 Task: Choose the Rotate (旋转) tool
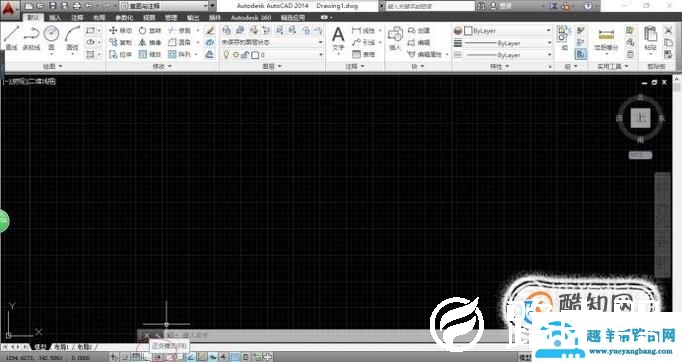(150, 30)
